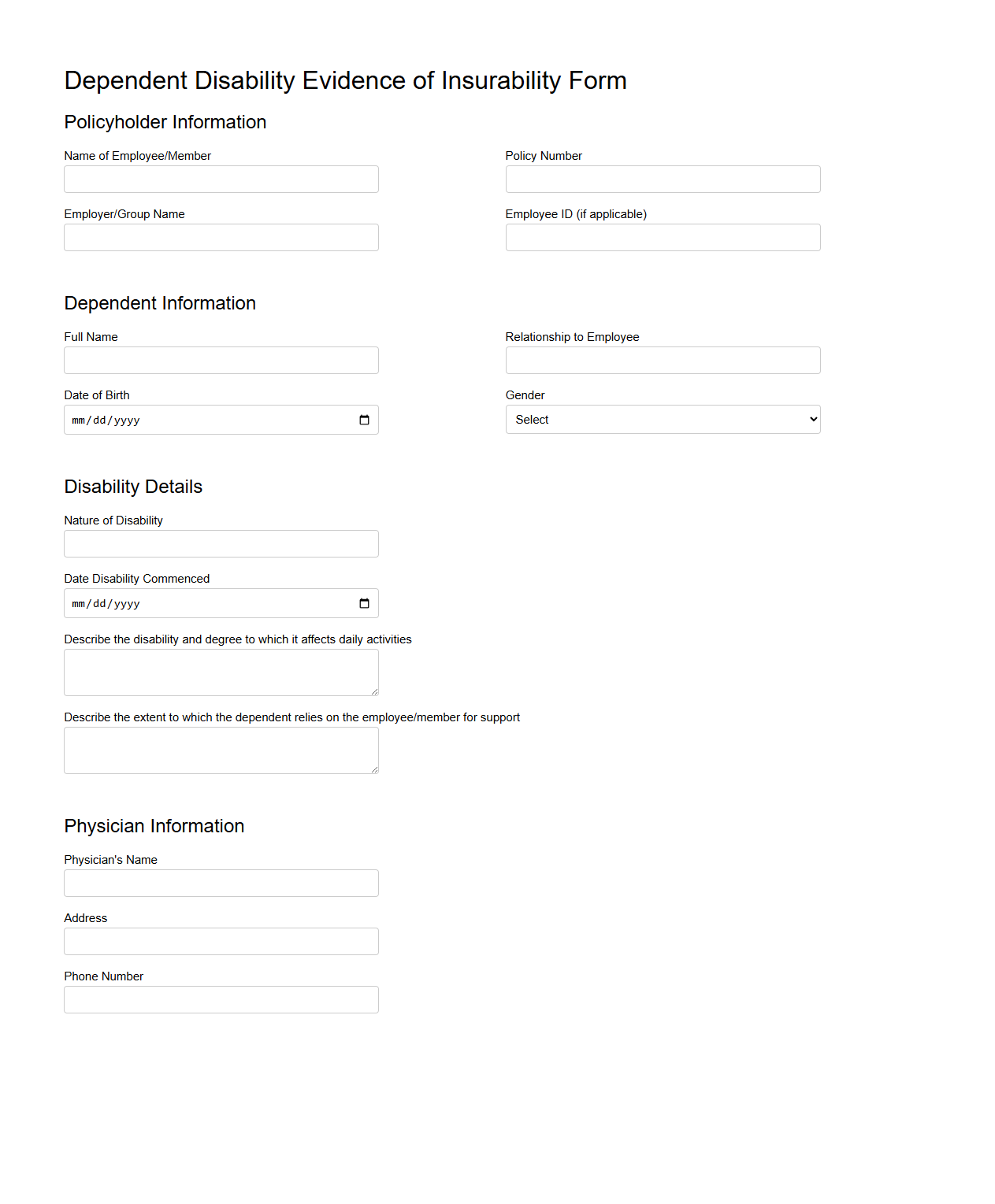Screen dimensions: 995x1204
Task: Click the Nature of Disability field
Action: coord(221,543)
